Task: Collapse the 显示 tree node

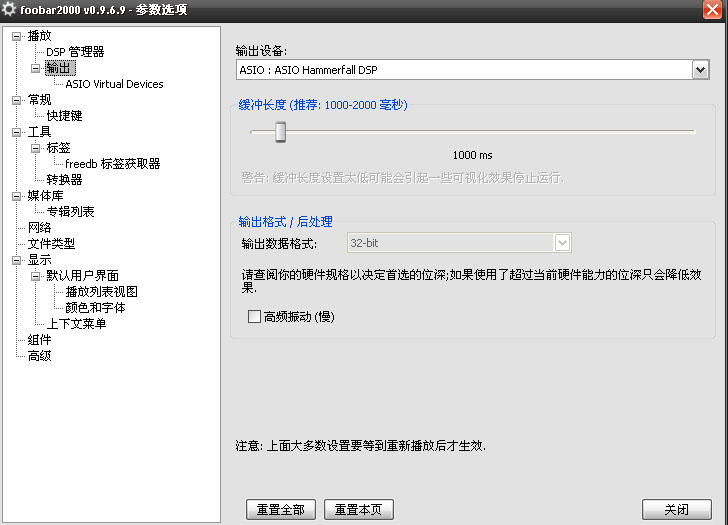Action: pyautogui.click(x=17, y=260)
